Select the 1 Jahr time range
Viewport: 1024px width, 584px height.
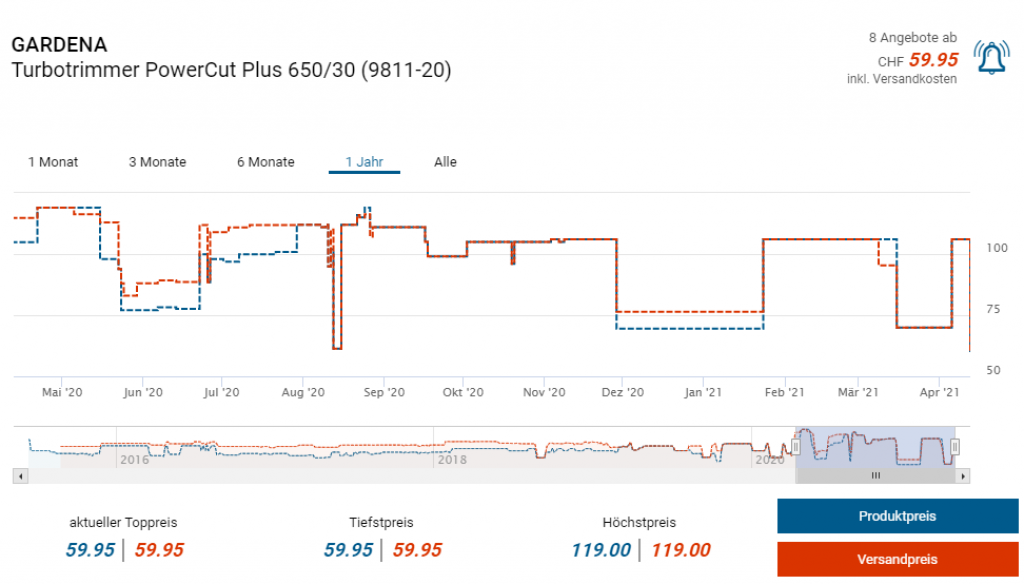(x=364, y=162)
